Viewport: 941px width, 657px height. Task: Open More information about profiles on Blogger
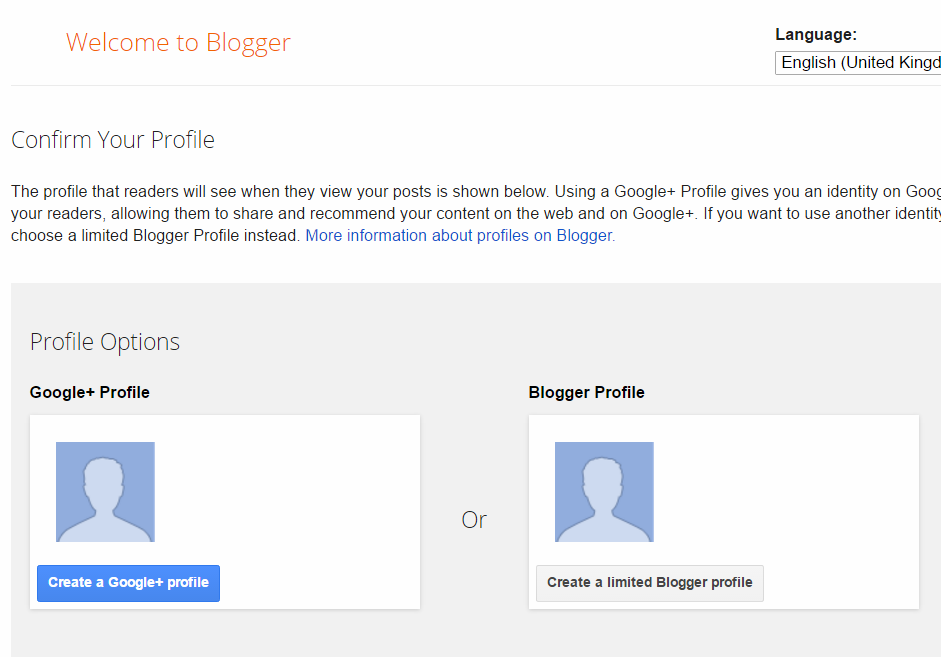coord(460,236)
